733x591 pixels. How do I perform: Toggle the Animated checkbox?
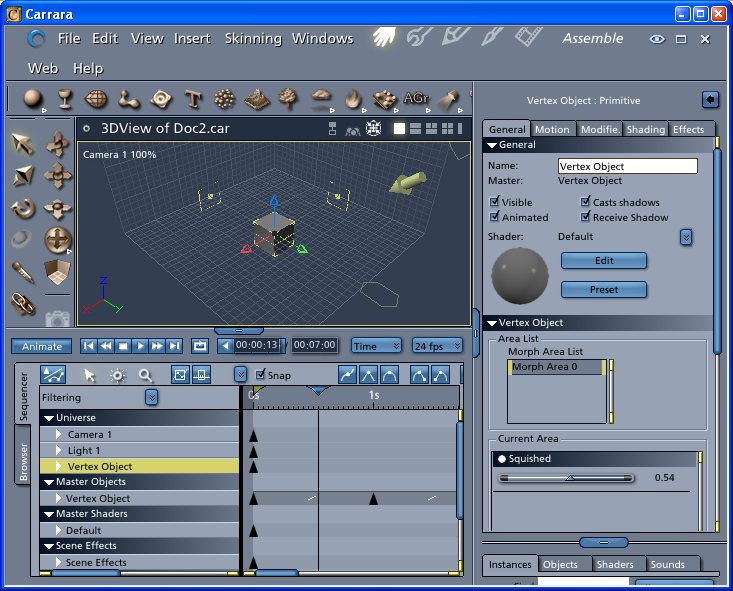tap(494, 216)
